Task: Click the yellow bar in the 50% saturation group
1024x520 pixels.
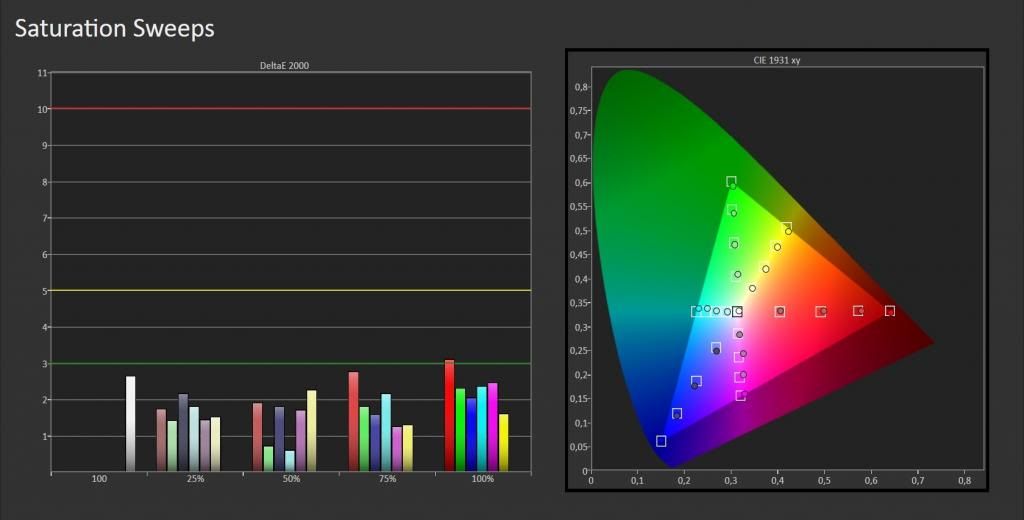Action: (x=312, y=431)
